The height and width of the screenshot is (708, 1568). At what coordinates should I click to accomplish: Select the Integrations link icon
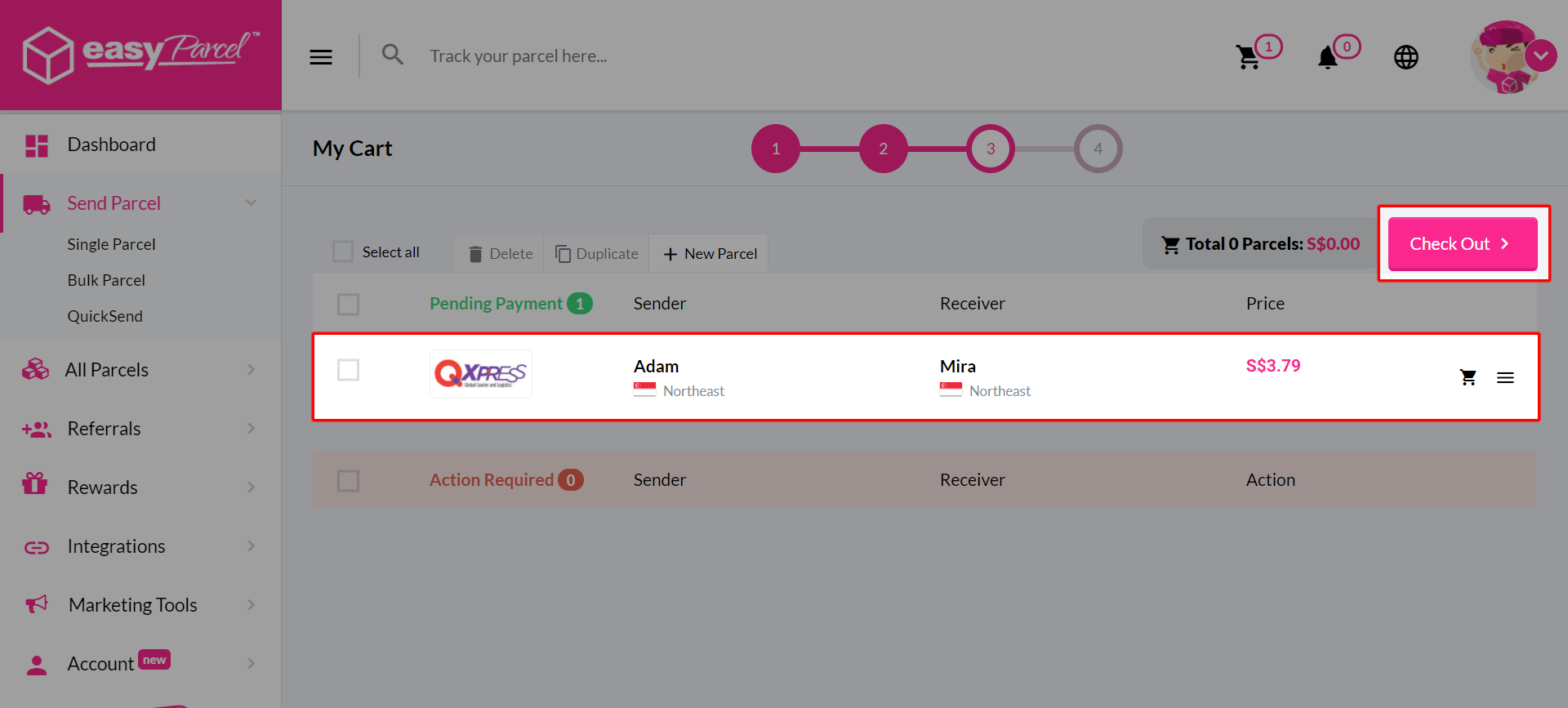36,546
